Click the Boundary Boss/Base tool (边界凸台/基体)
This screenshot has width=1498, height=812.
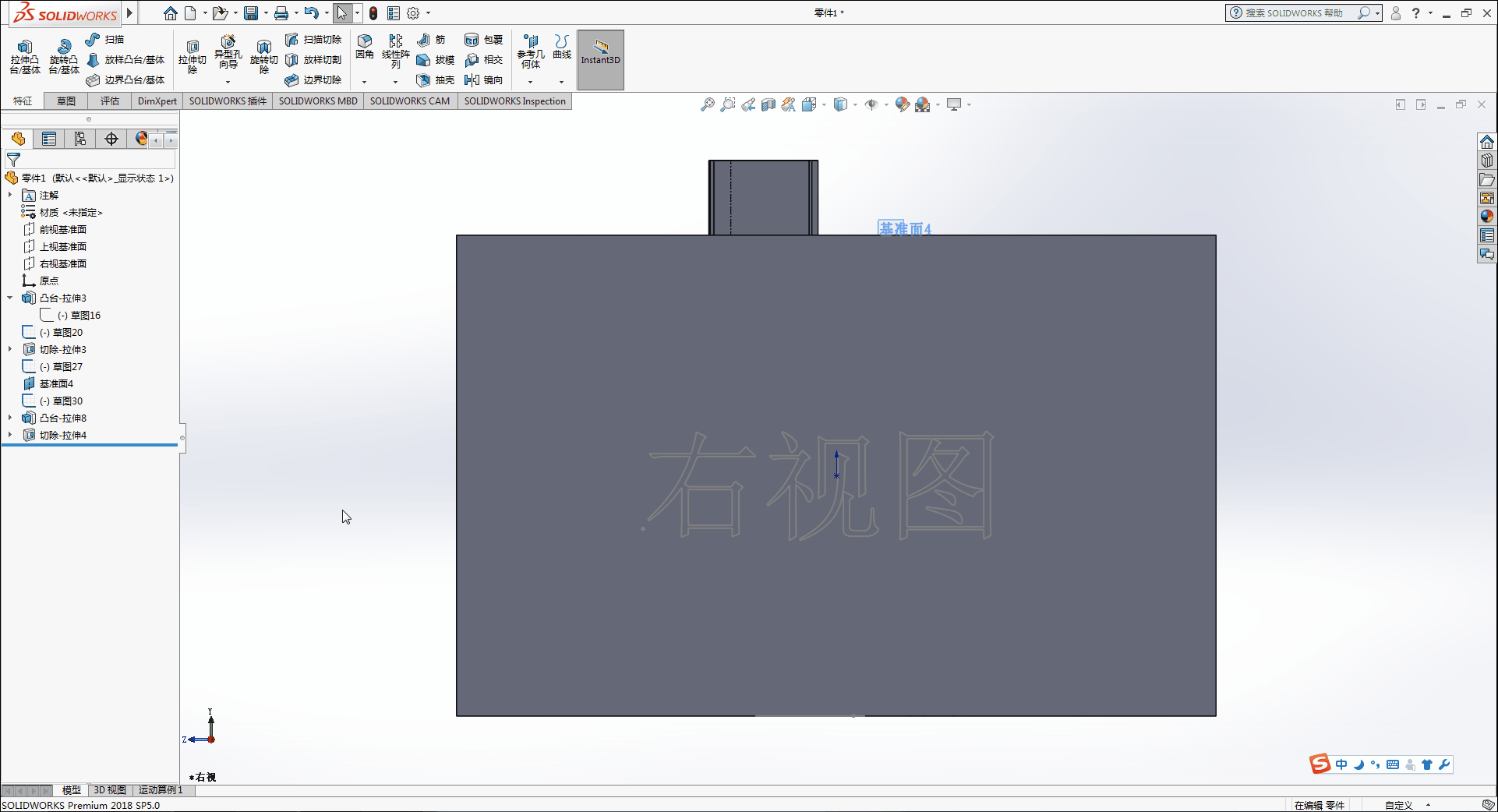(x=125, y=79)
